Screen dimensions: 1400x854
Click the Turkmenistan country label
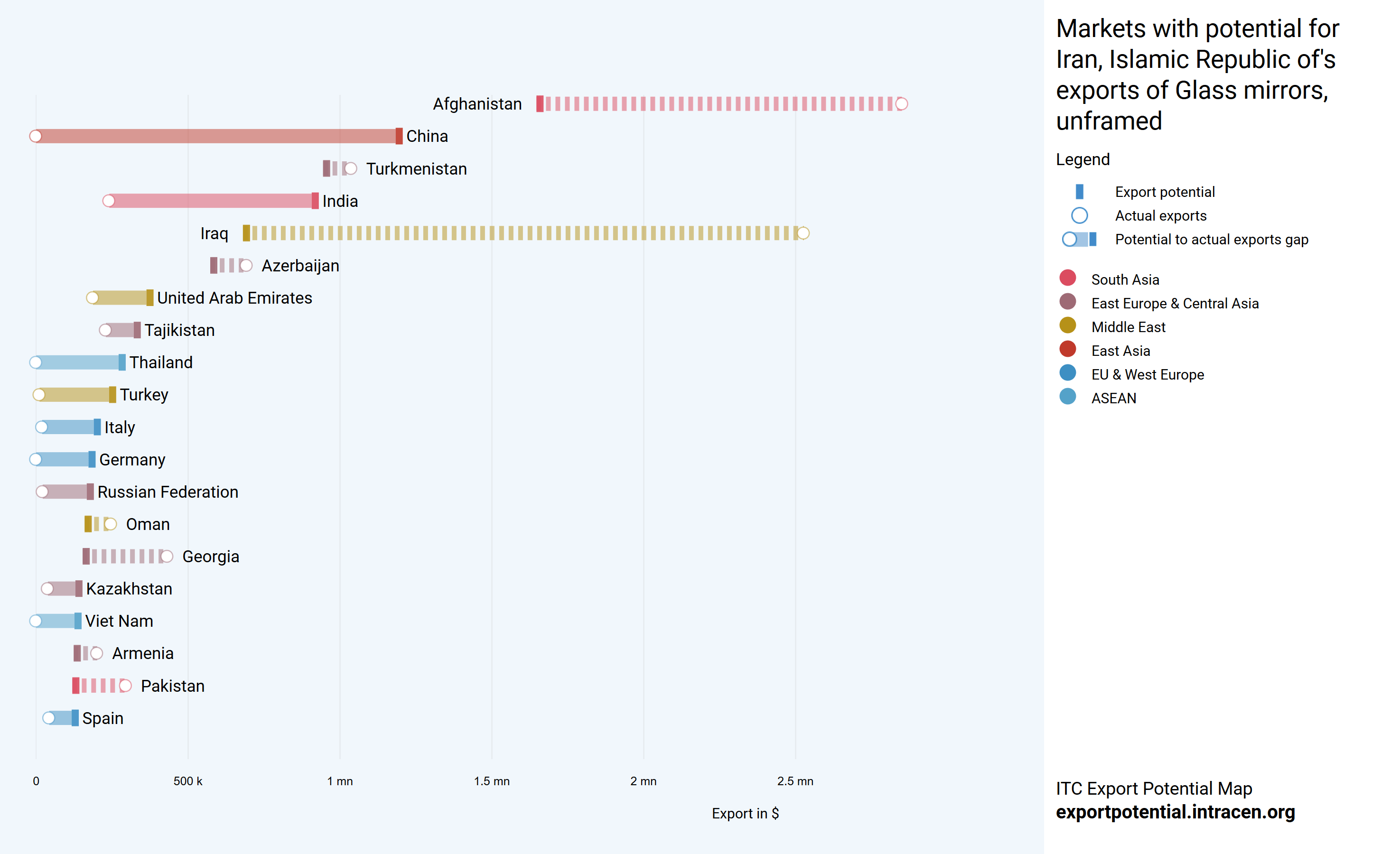pyautogui.click(x=416, y=169)
